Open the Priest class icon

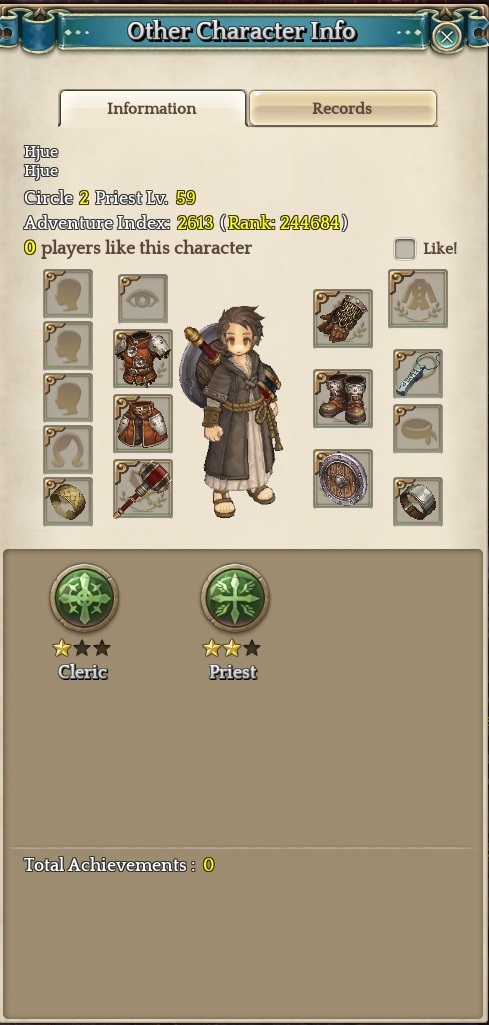click(234, 597)
